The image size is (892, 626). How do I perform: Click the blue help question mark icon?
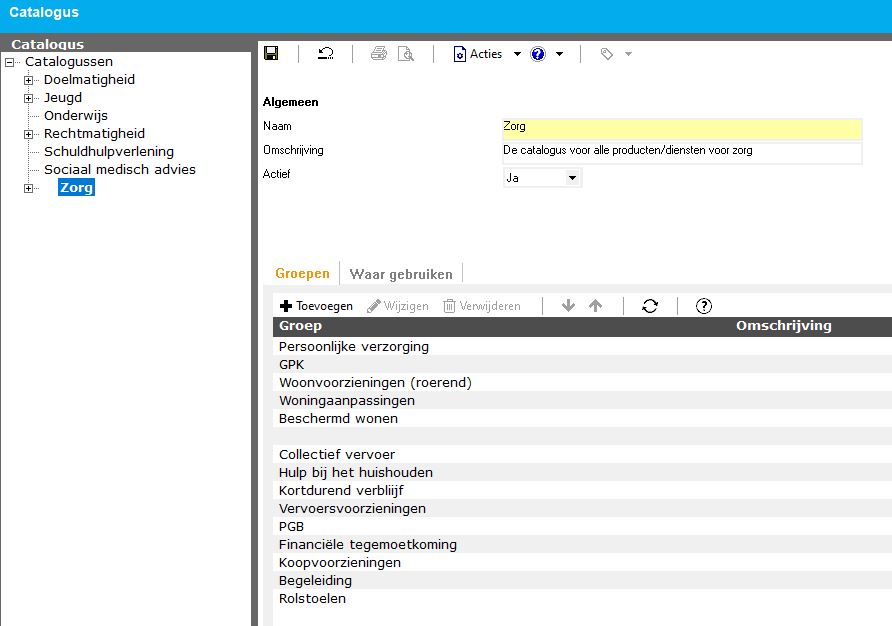pyautogui.click(x=538, y=54)
